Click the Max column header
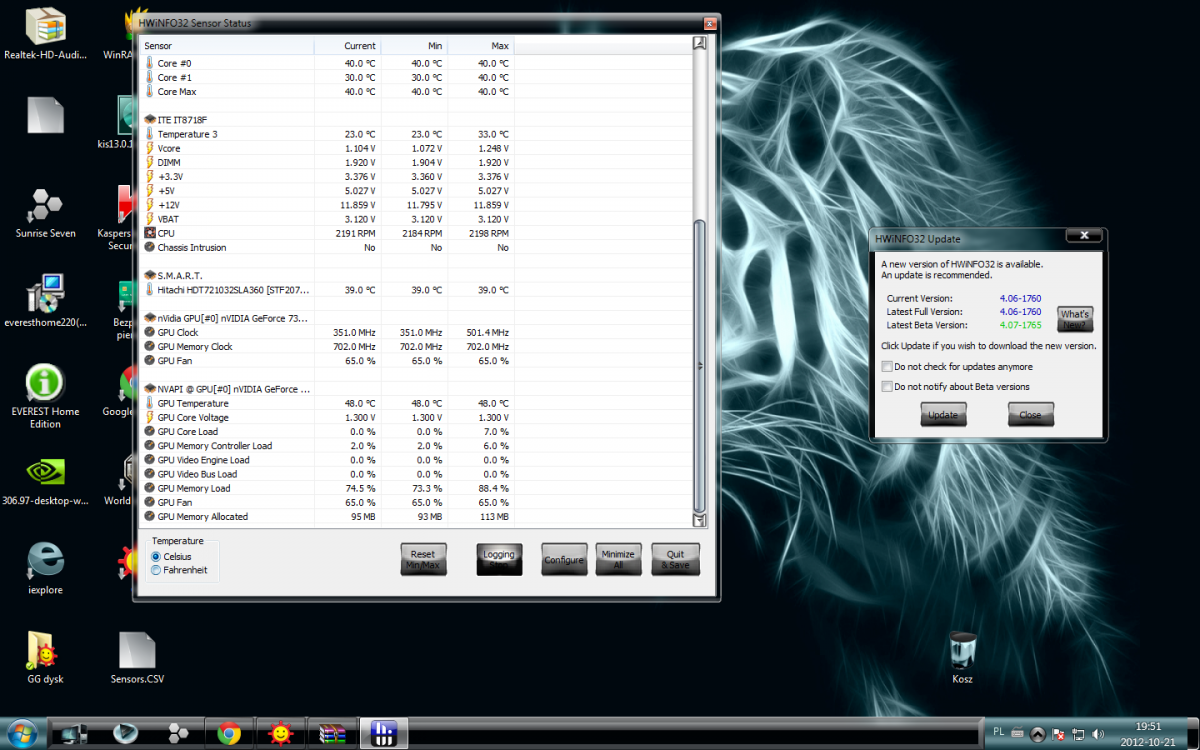 [x=481, y=46]
